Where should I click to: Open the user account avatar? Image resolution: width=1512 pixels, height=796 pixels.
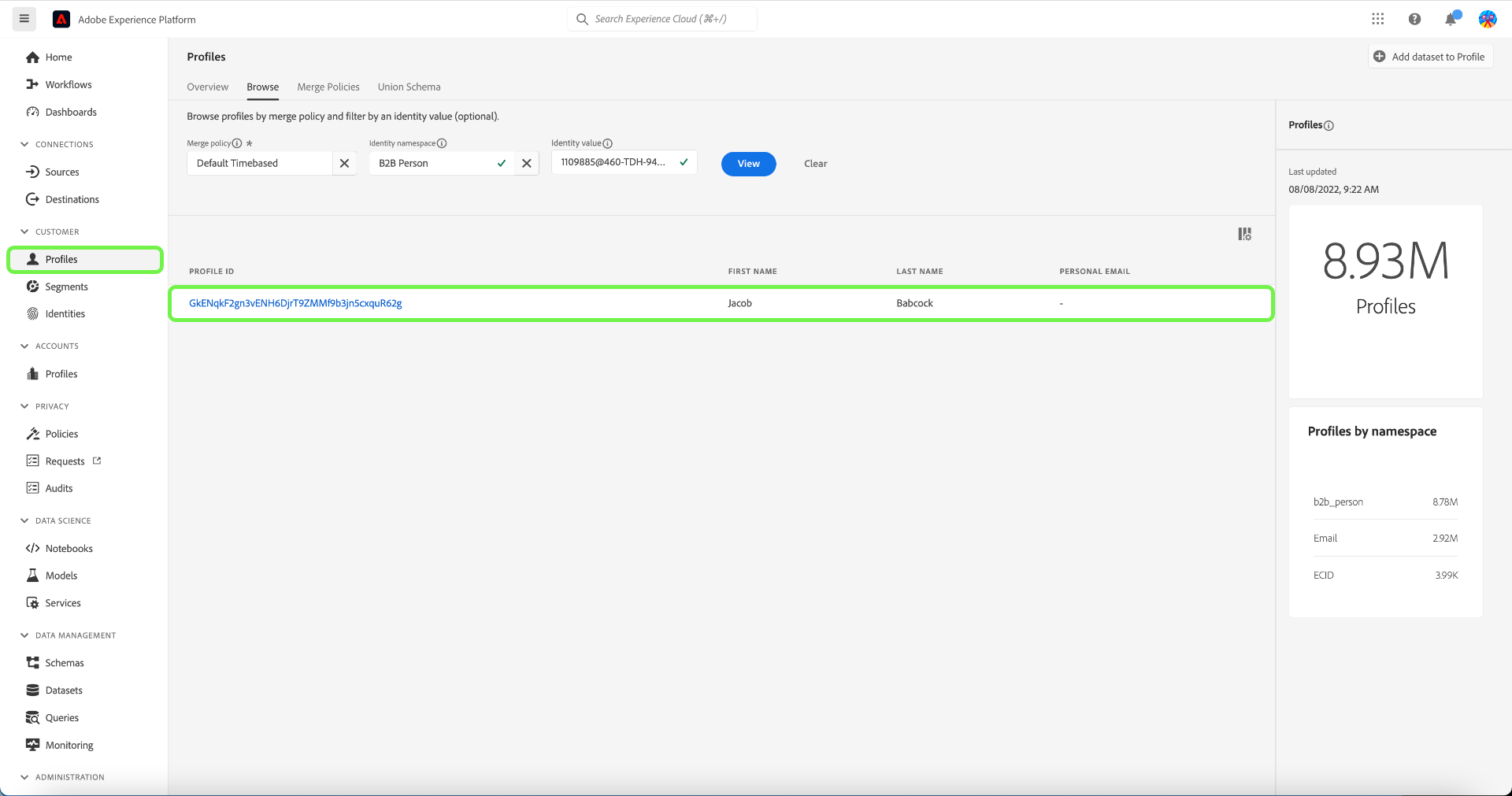tap(1487, 19)
